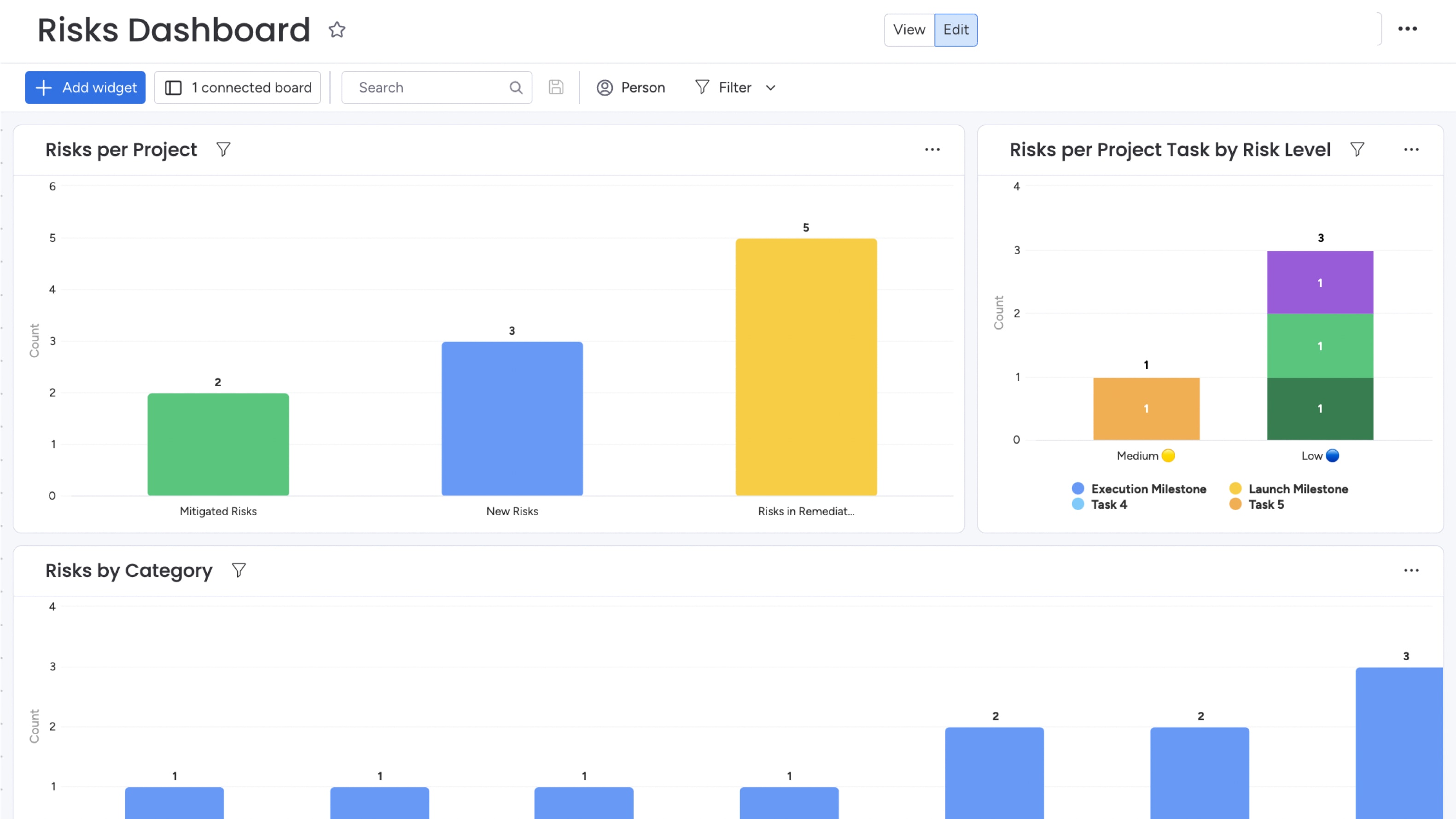Click the green Mitigated Risks bar
This screenshot has height=819, width=1456.
(x=218, y=444)
